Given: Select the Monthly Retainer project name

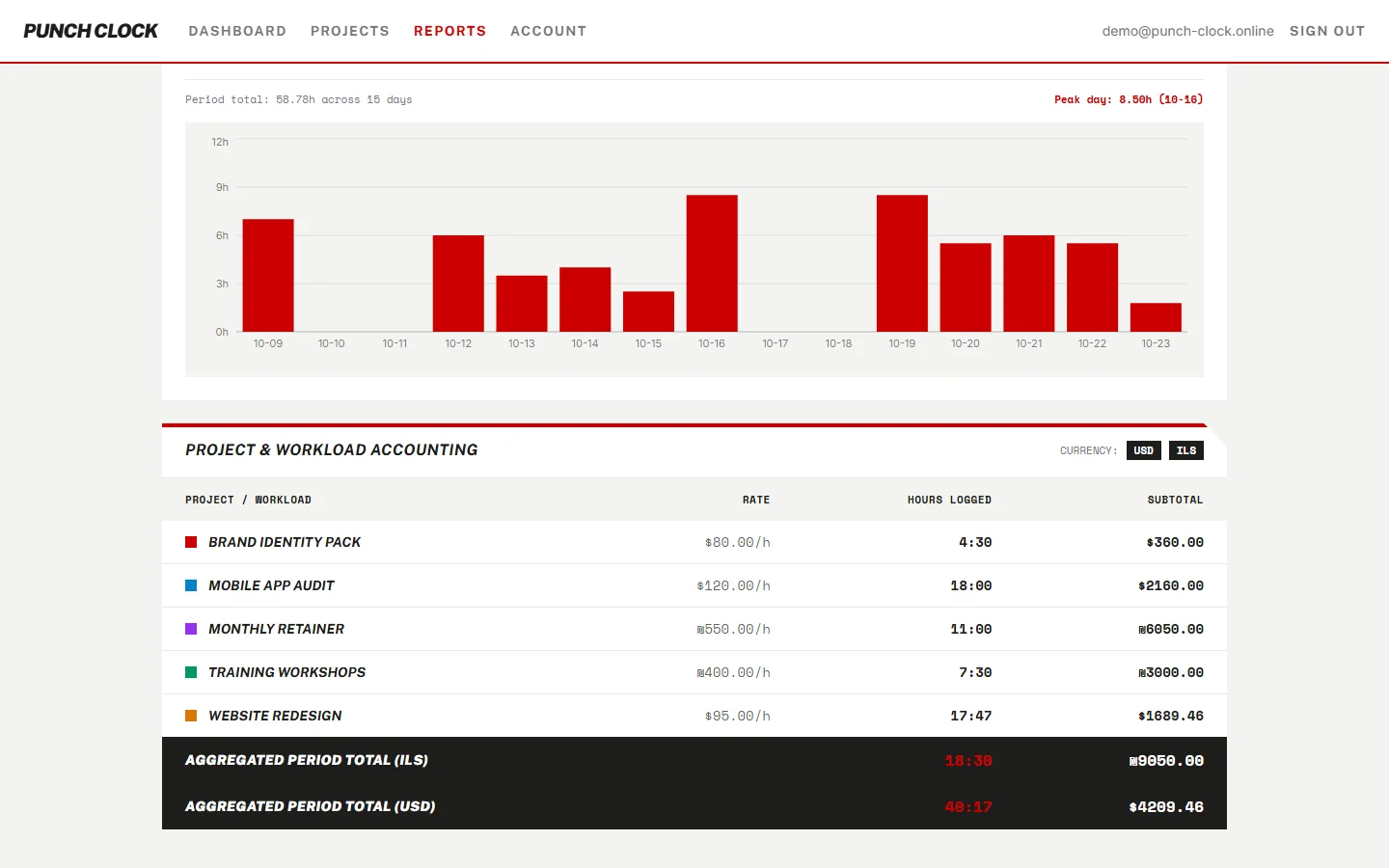Looking at the screenshot, I should click(276, 629).
